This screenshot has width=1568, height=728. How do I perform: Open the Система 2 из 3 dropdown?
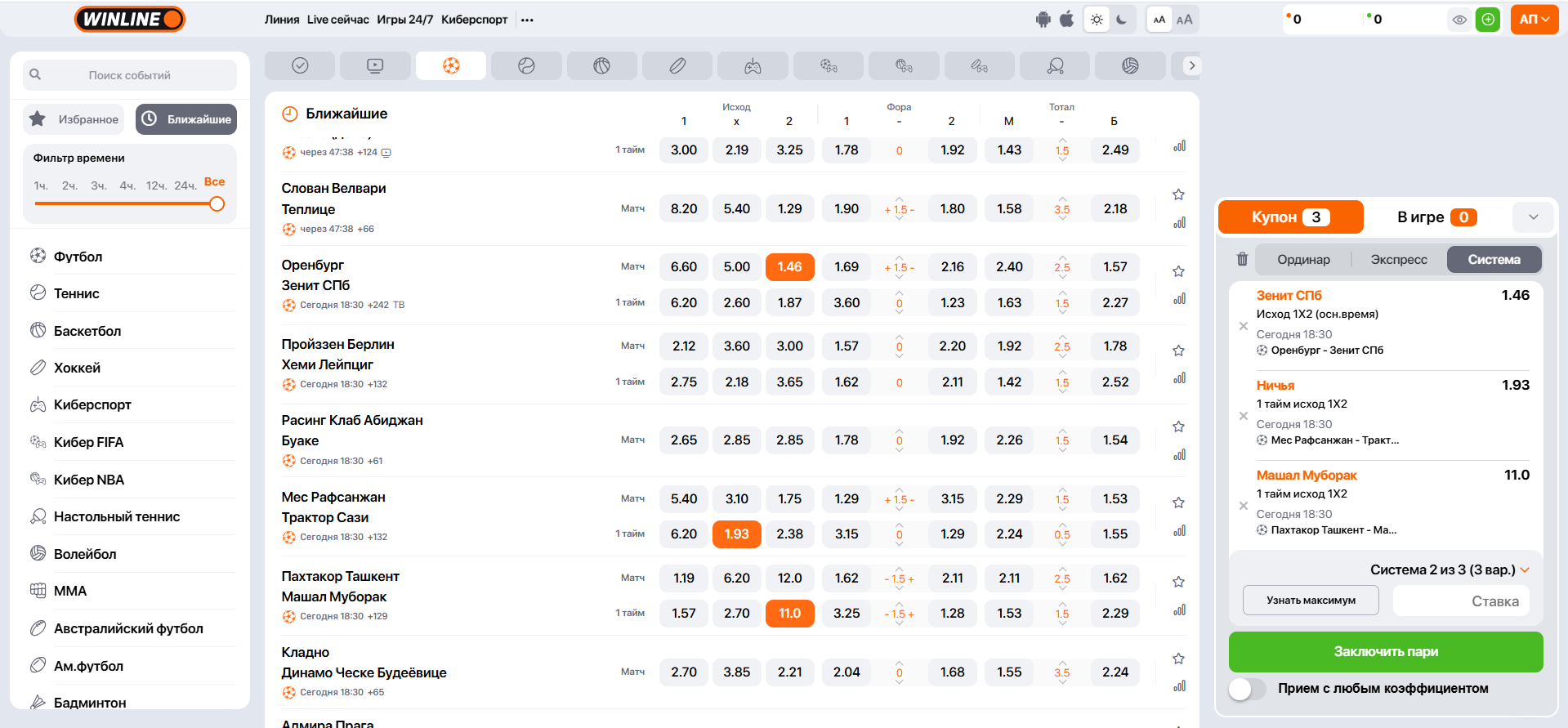pyautogui.click(x=1450, y=569)
